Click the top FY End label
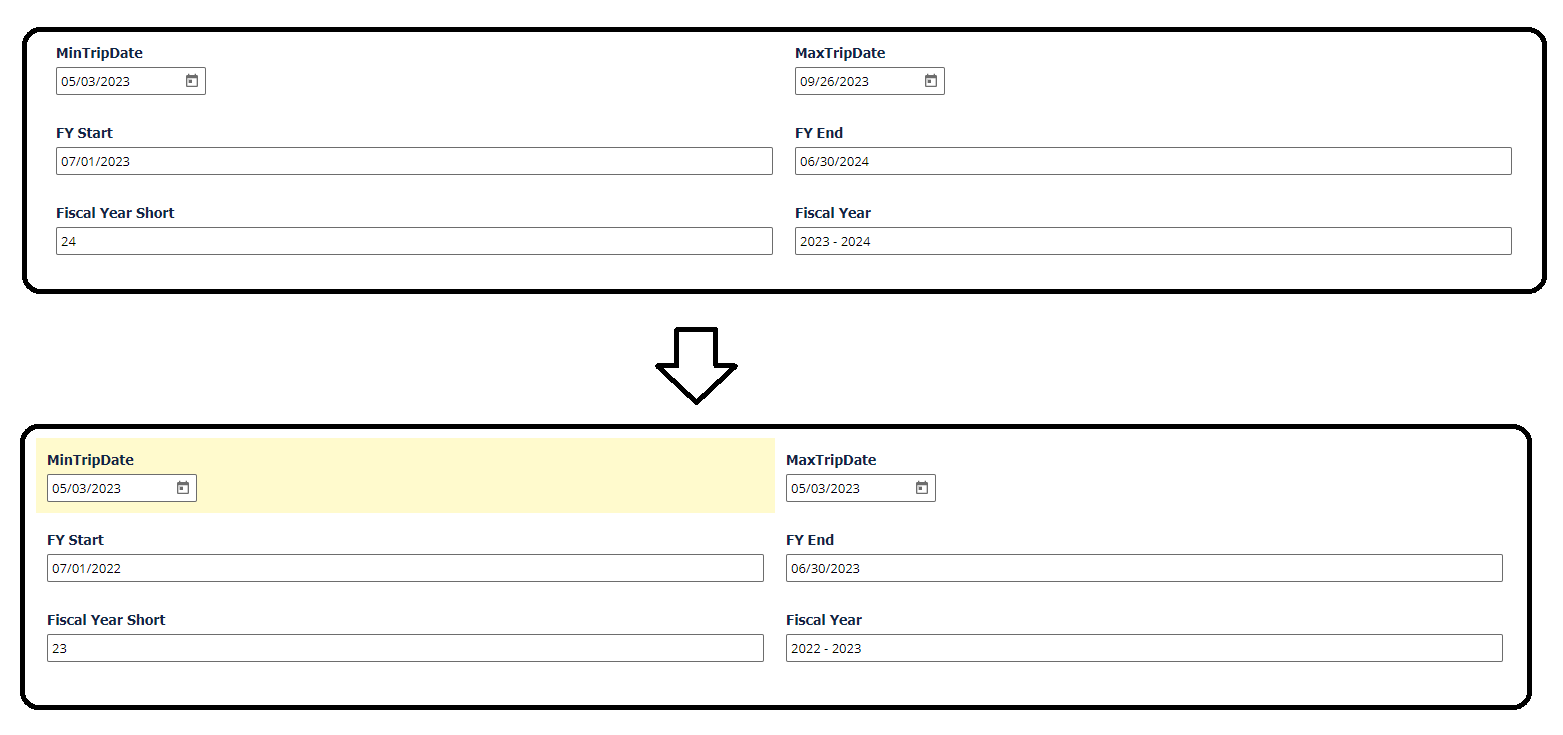The width and height of the screenshot is (1563, 735). [x=819, y=133]
